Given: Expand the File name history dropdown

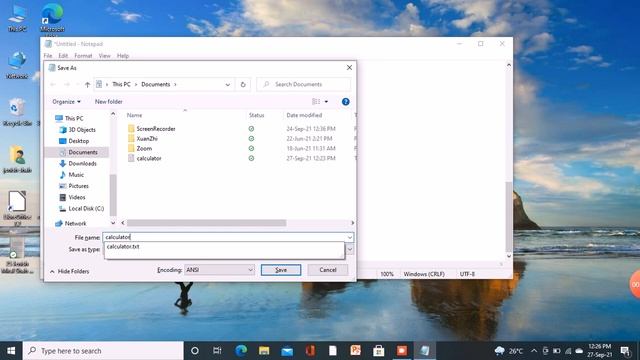Looking at the screenshot, I should (350, 237).
